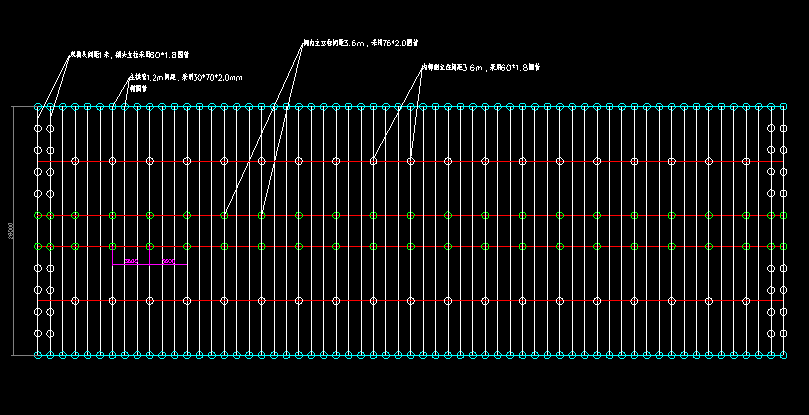
Task: Click the right magenta dimension value
Action: (x=168, y=261)
